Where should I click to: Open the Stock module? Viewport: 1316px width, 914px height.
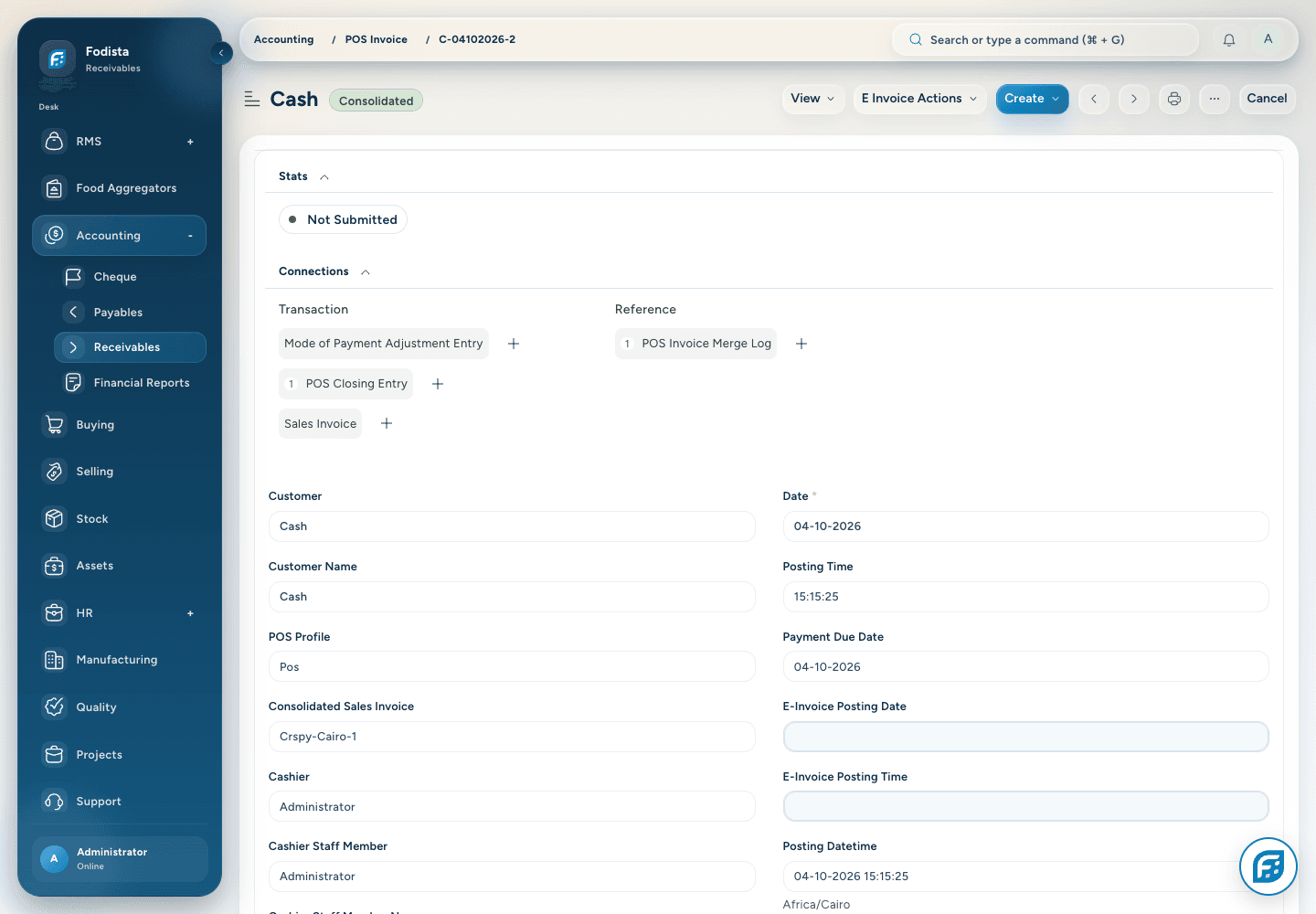click(119, 519)
